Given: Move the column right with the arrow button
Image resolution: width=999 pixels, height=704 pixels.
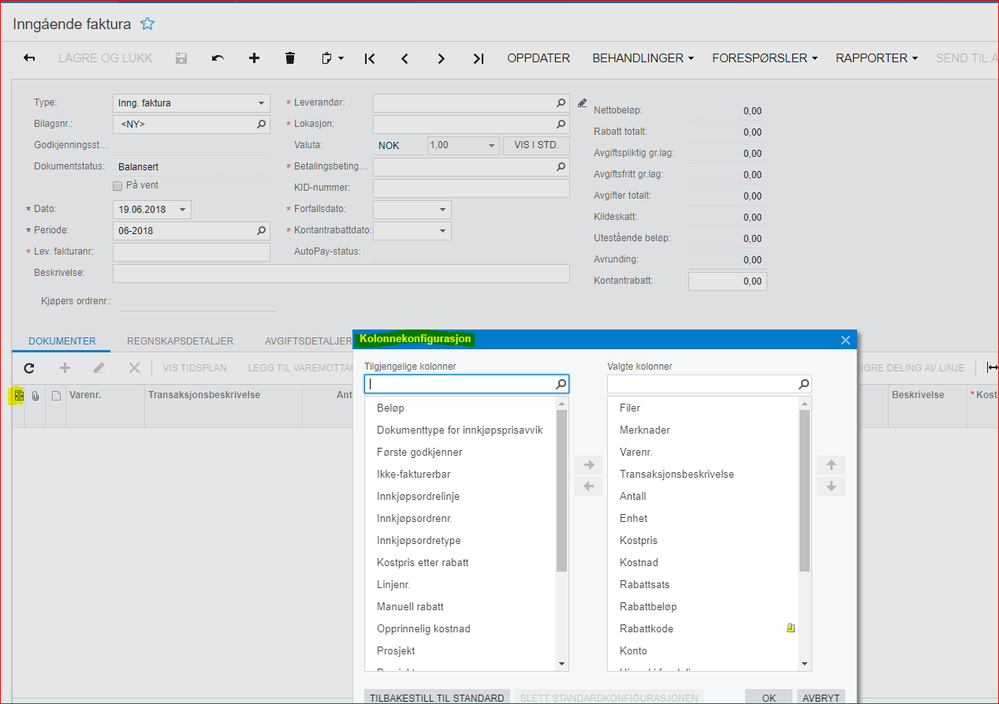Looking at the screenshot, I should pyautogui.click(x=588, y=465).
